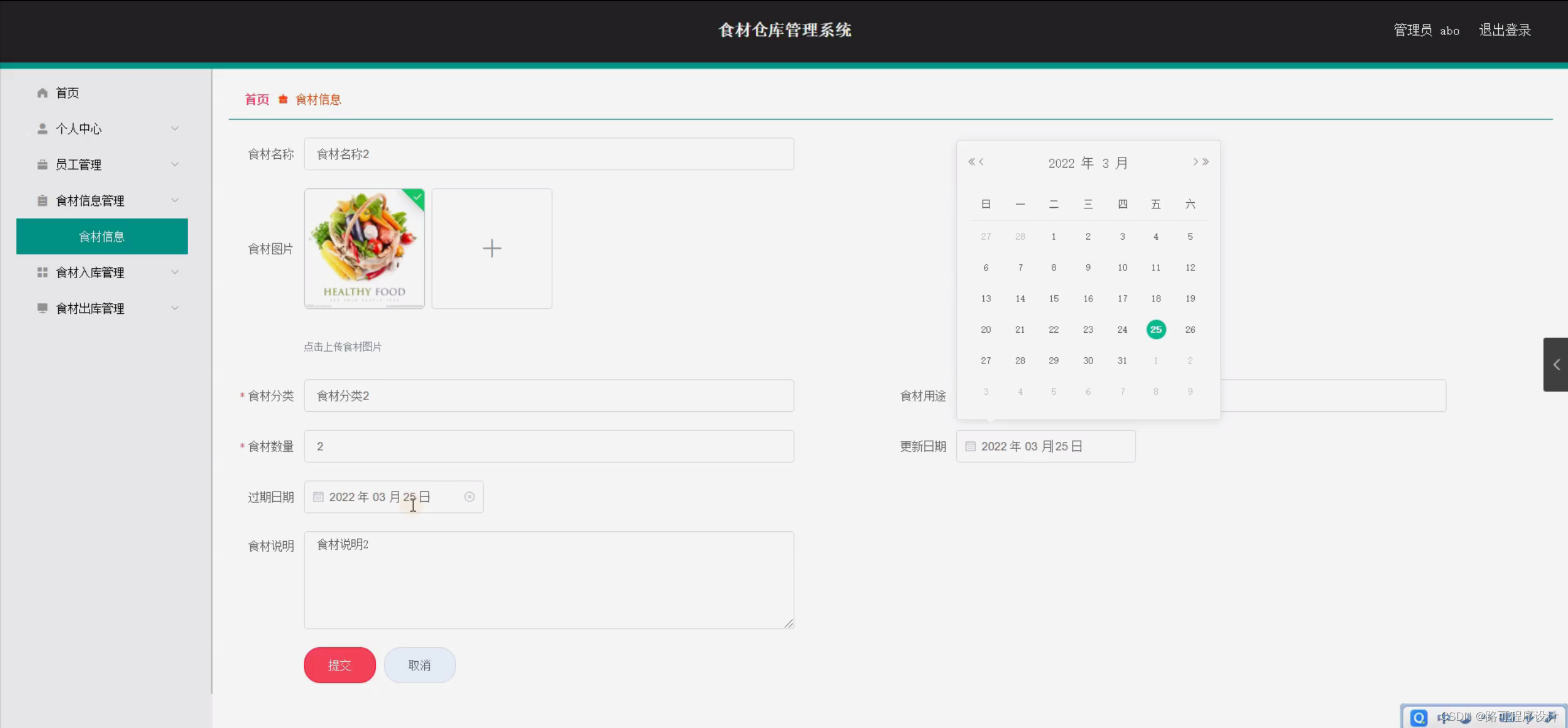The width and height of the screenshot is (1568, 728).
Task: Click the plus icon to upload image
Action: click(492, 248)
